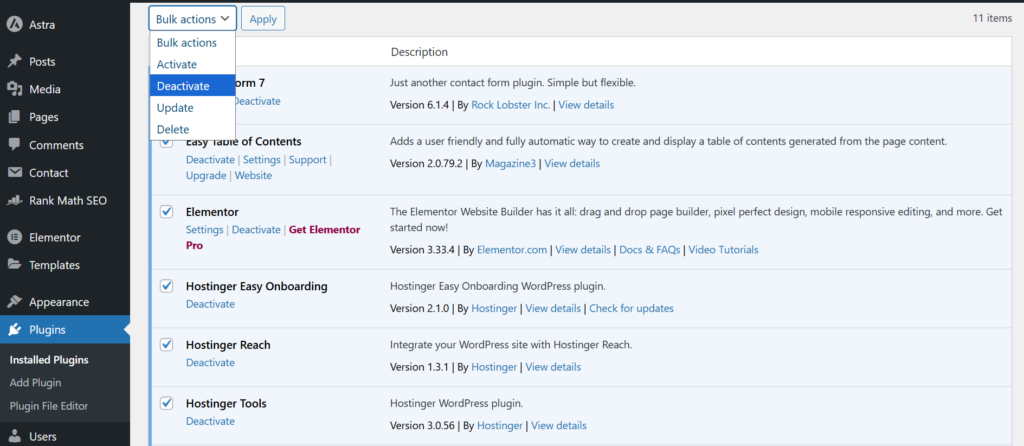Click the Astra logo icon in sidebar
The width and height of the screenshot is (1024, 446).
[x=15, y=24]
